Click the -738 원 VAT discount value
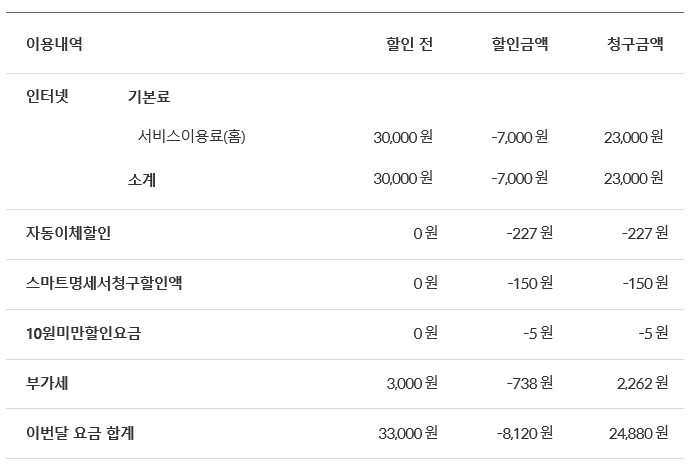 [532, 383]
